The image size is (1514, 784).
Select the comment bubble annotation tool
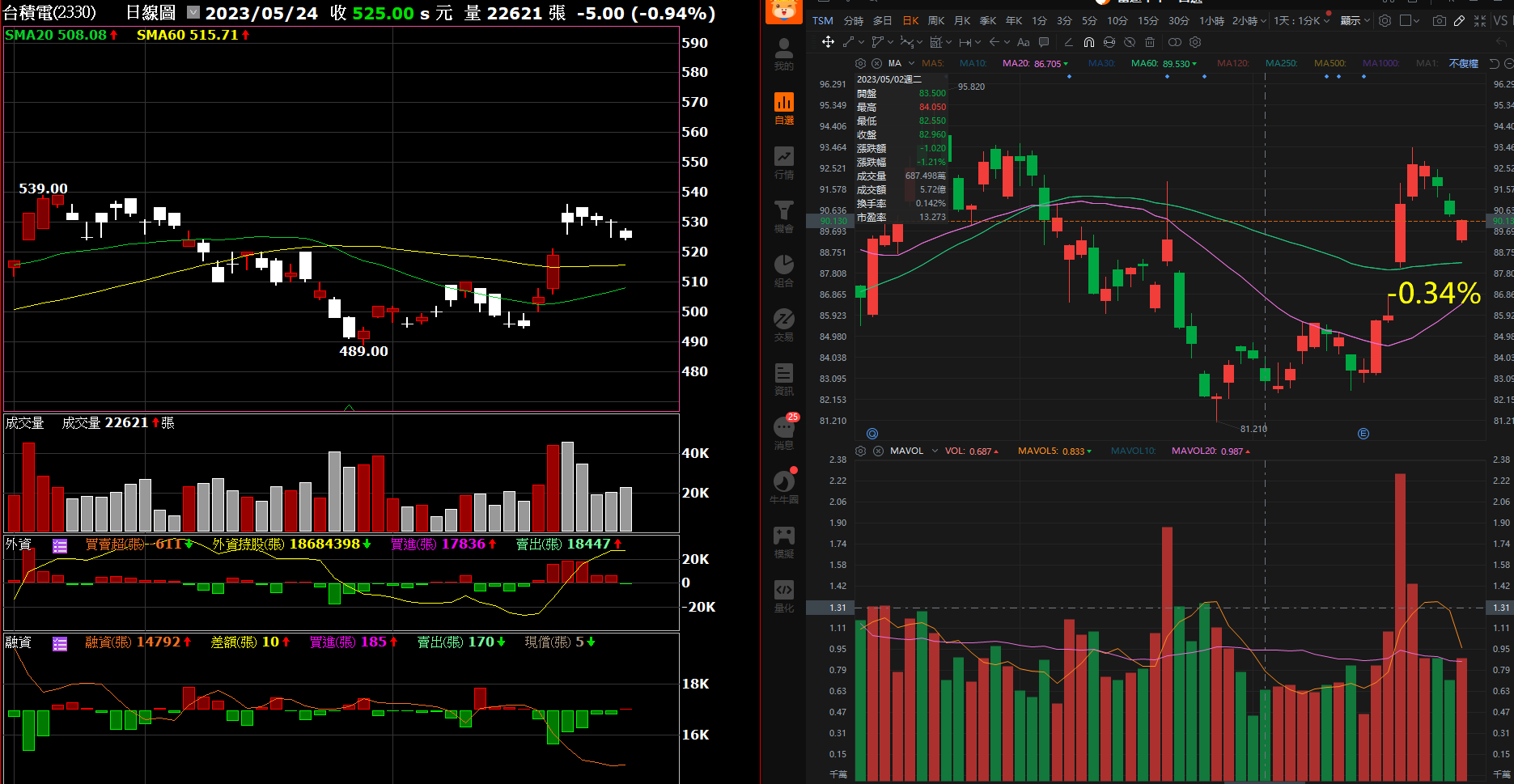[1044, 42]
